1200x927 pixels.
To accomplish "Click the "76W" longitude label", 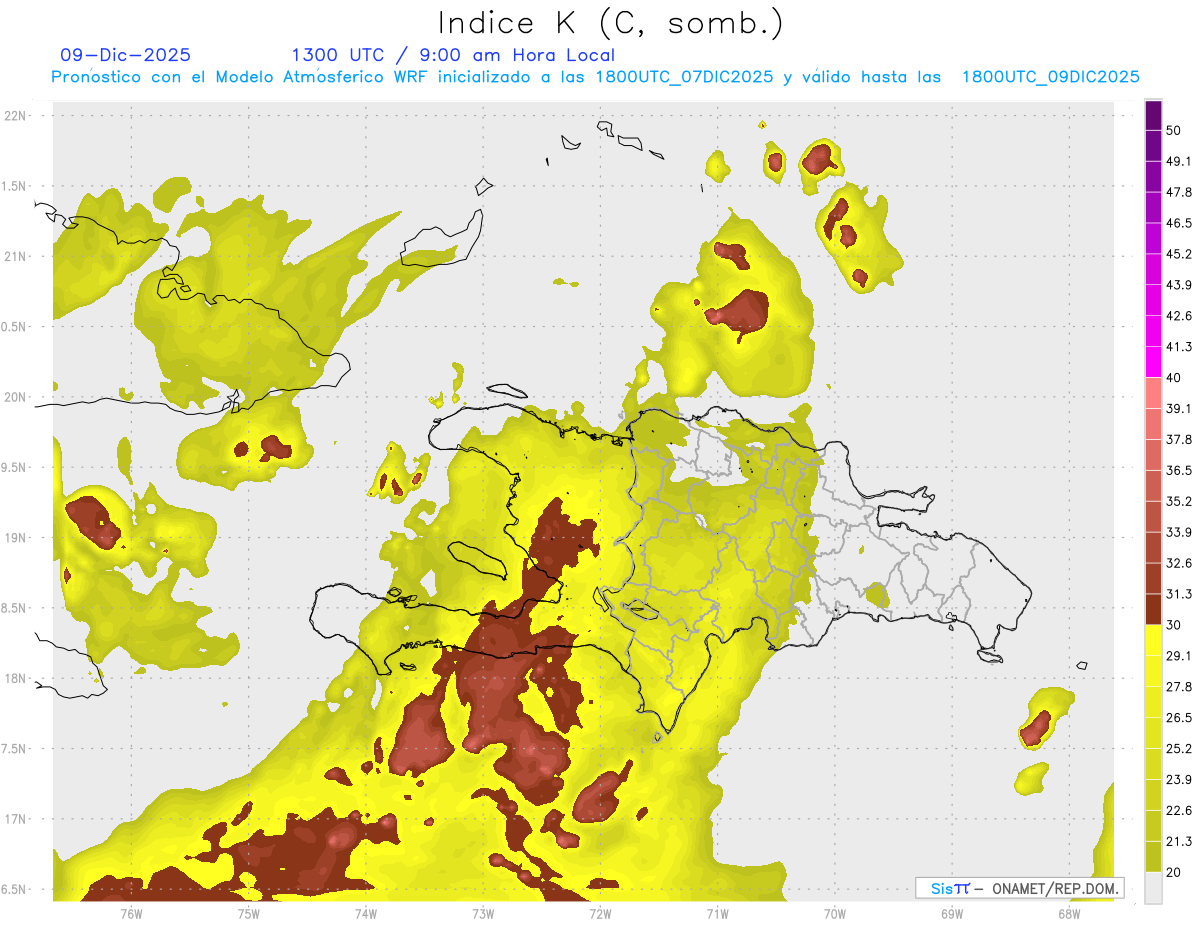I will [131, 914].
